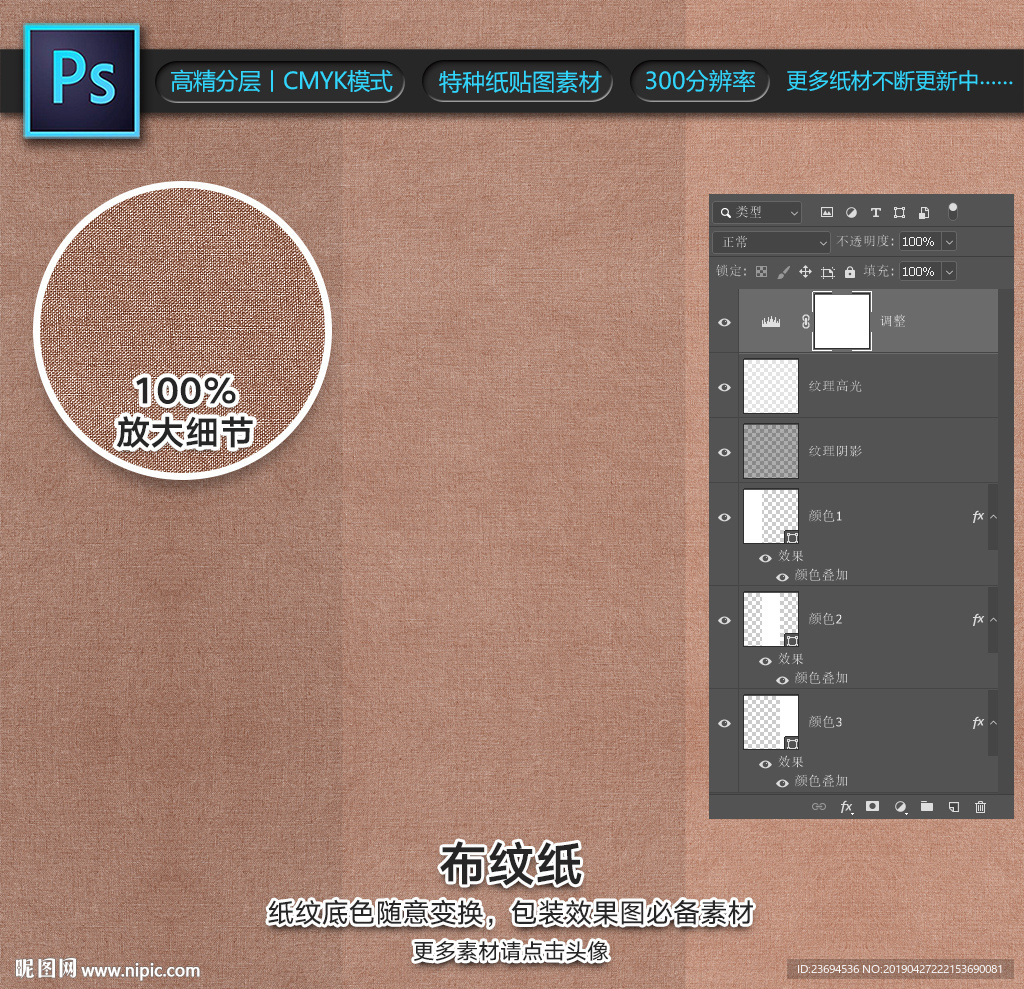
Task: Click the www.nipic.com link
Action: (140, 970)
